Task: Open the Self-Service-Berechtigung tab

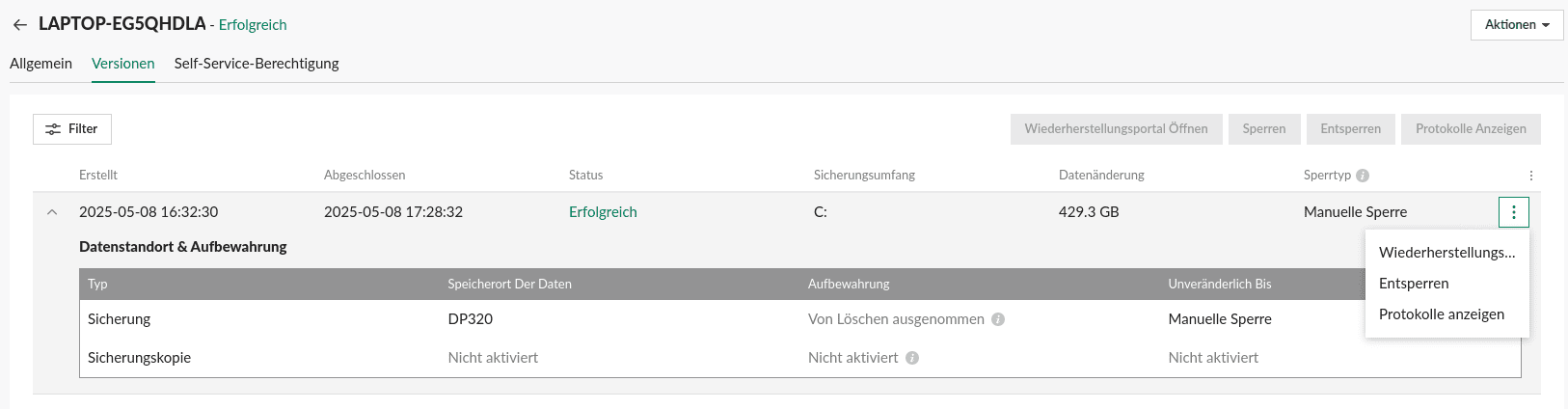Action: pyautogui.click(x=257, y=64)
